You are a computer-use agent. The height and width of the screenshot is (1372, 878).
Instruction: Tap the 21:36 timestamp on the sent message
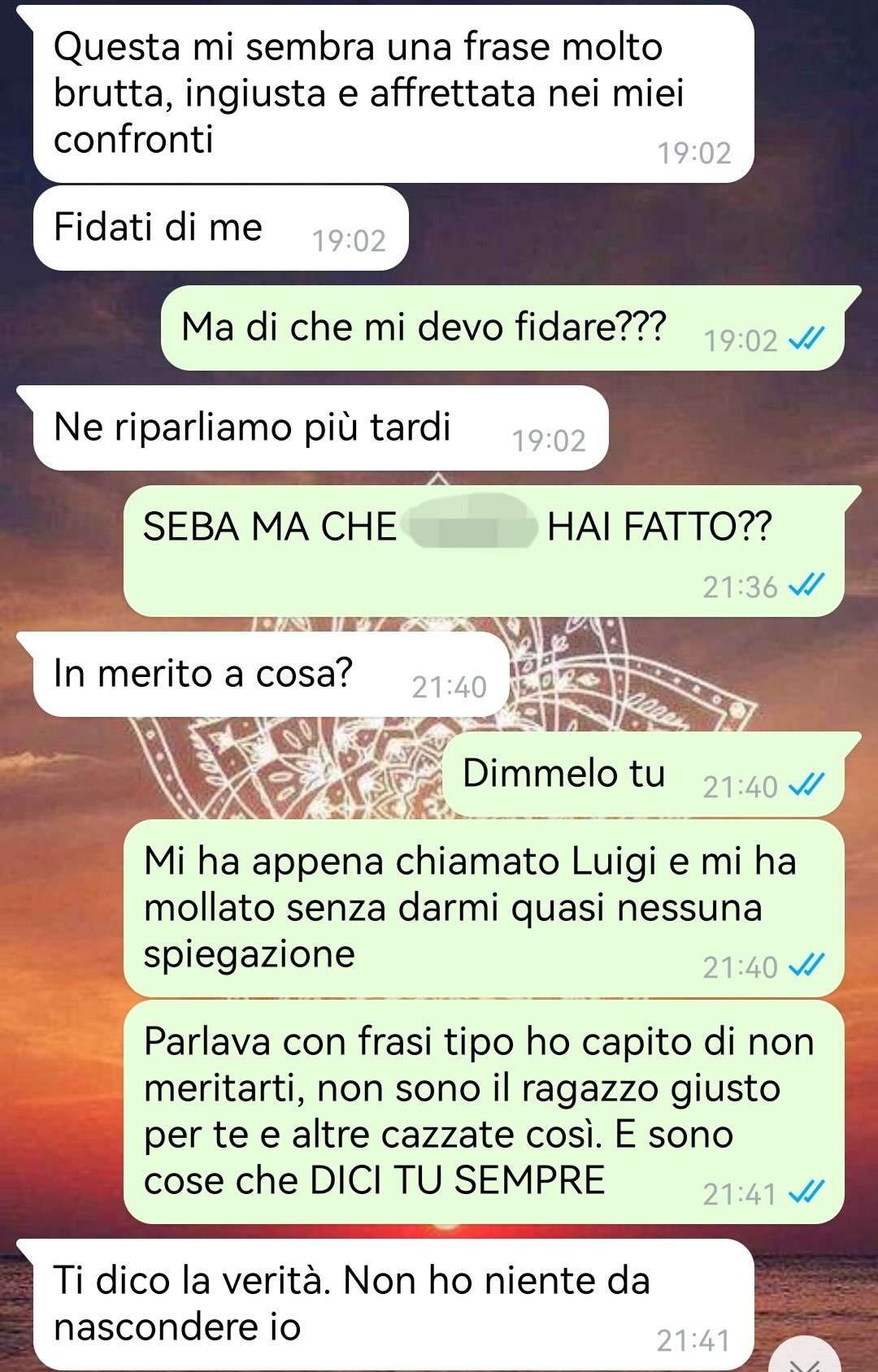[x=740, y=586]
